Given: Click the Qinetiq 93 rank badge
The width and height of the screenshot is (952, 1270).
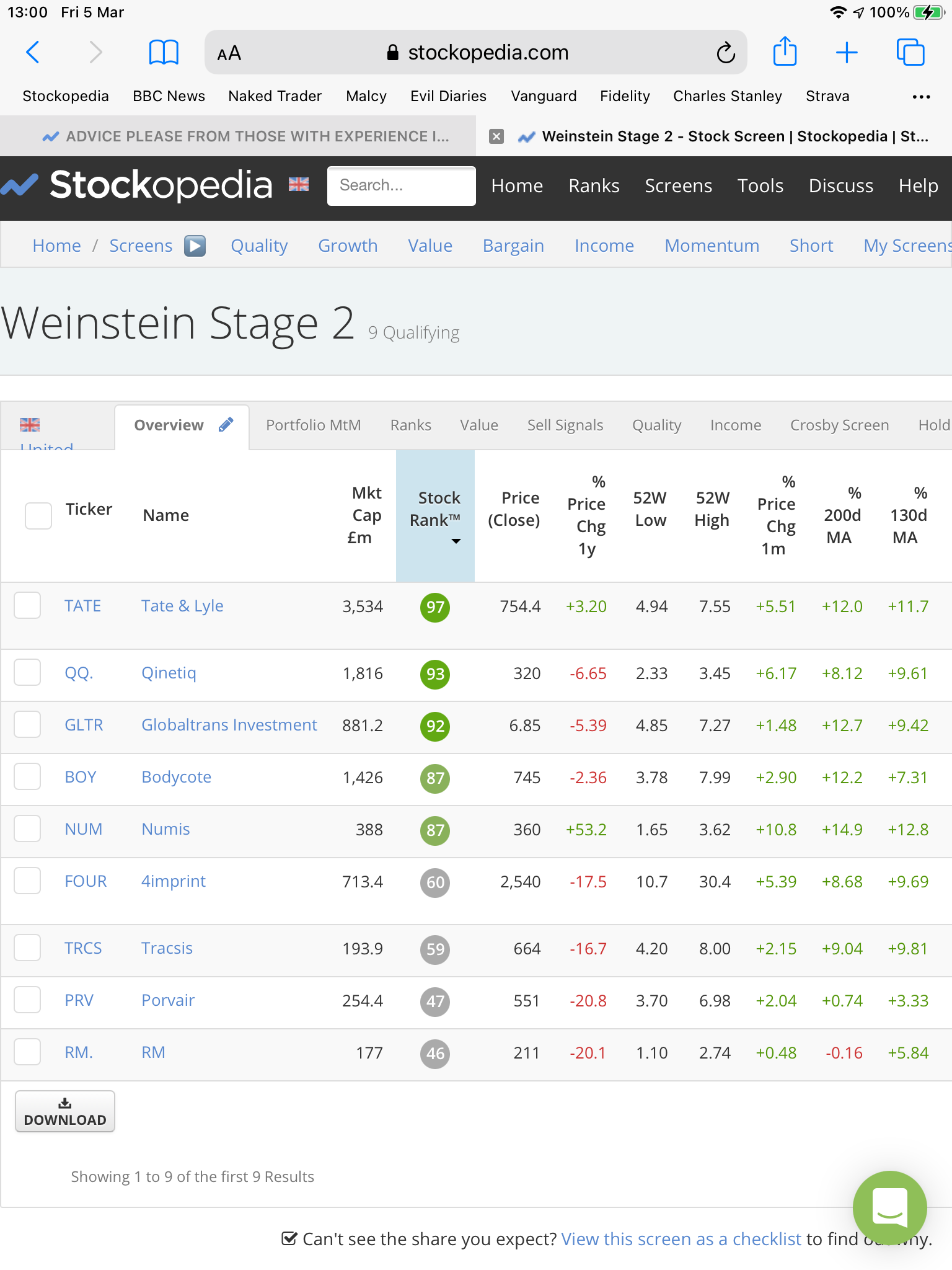Looking at the screenshot, I should point(435,674).
